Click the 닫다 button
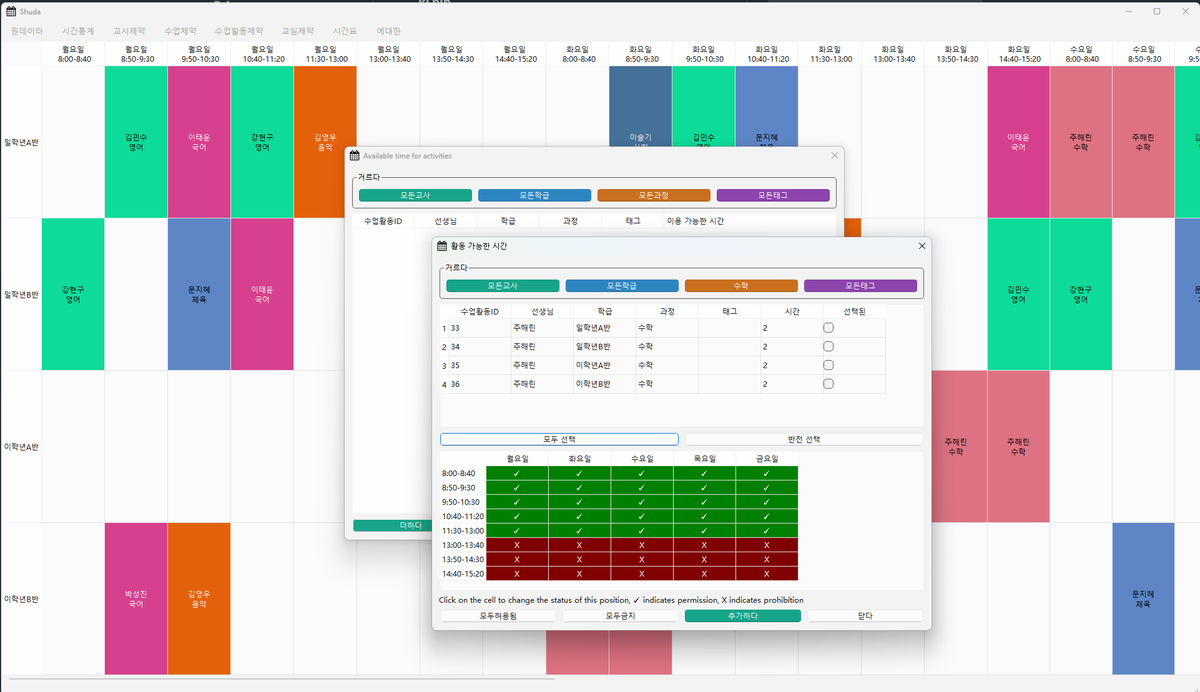Viewport: 1200px width, 692px height. (865, 616)
